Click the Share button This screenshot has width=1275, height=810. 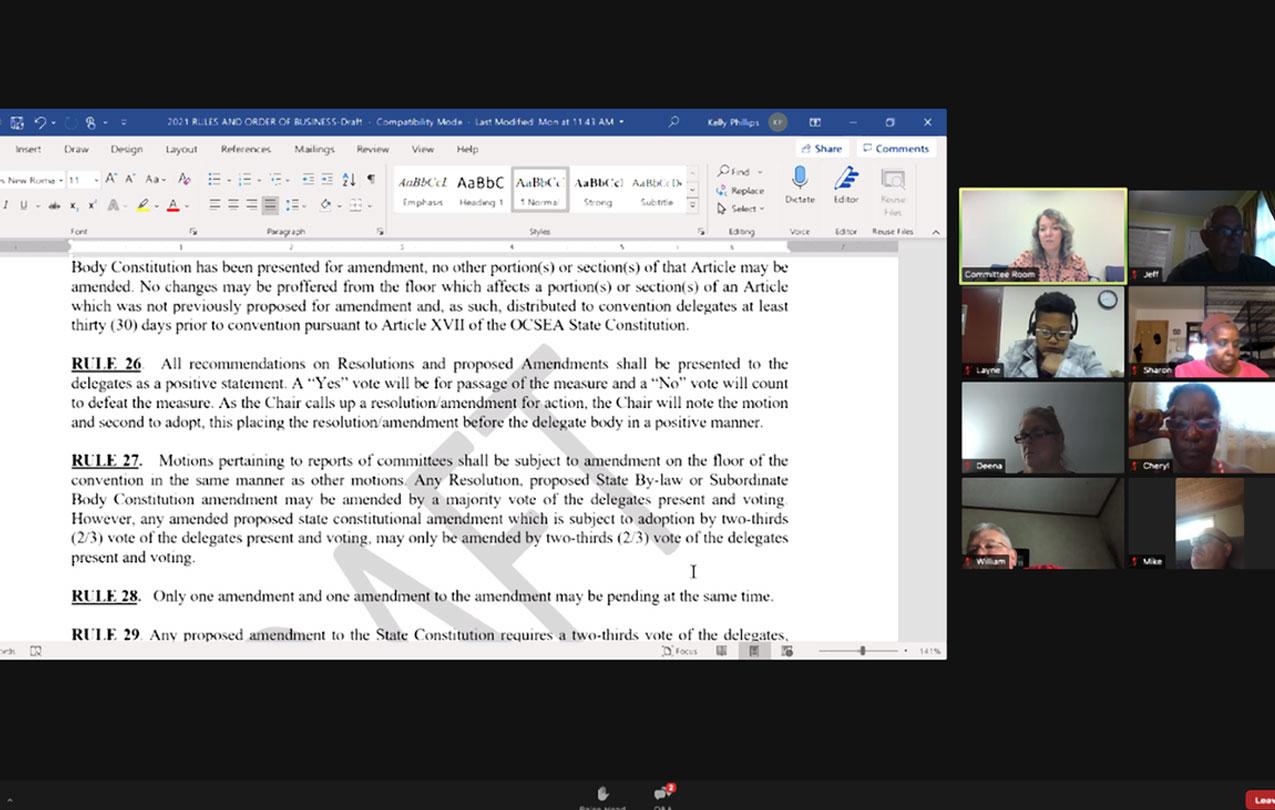(x=822, y=148)
